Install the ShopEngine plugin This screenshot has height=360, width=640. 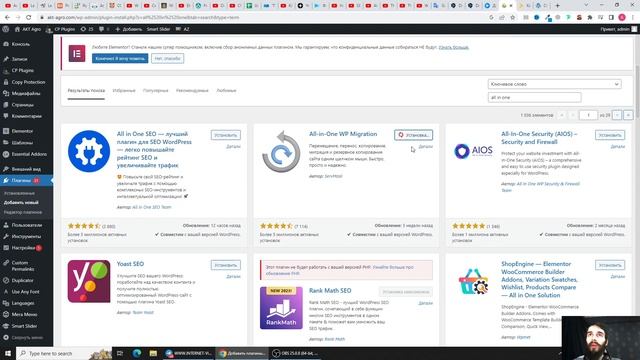point(610,265)
